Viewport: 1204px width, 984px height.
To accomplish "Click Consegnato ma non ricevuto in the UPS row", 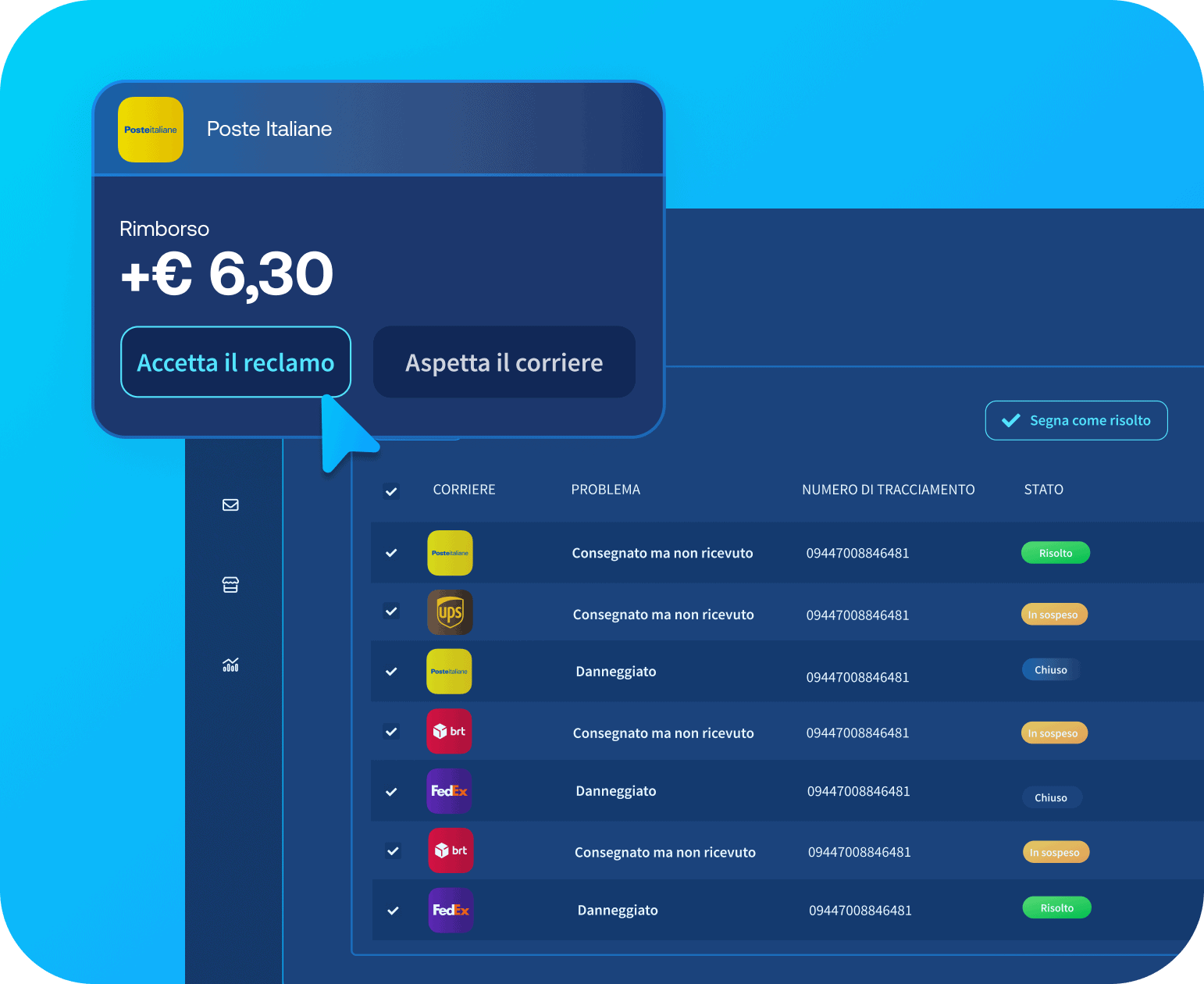I will [664, 615].
